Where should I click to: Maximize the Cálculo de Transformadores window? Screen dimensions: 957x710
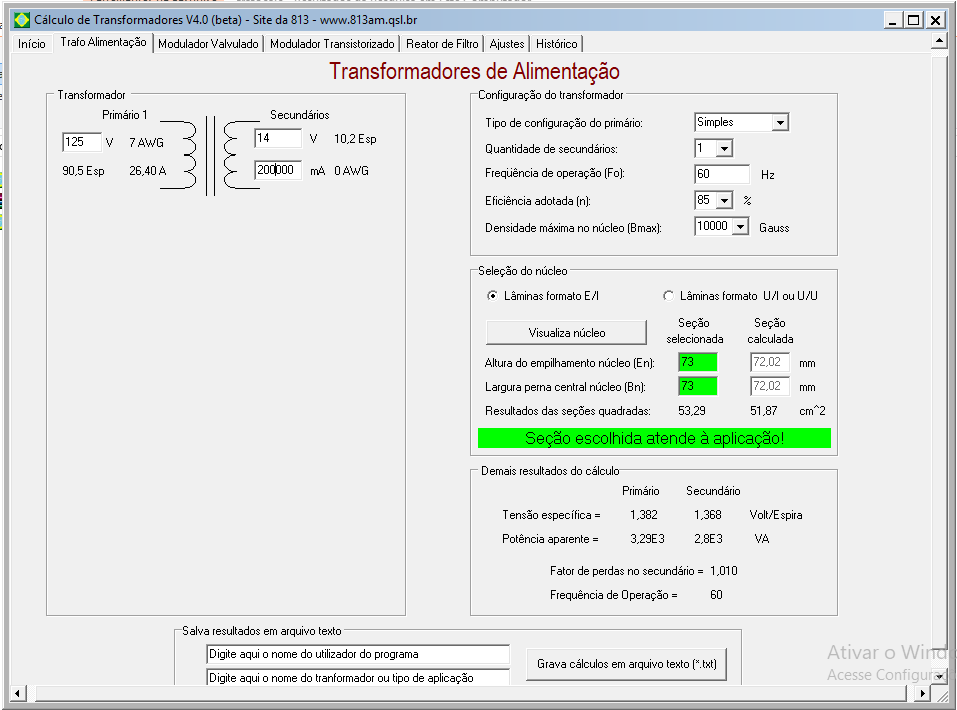(914, 20)
